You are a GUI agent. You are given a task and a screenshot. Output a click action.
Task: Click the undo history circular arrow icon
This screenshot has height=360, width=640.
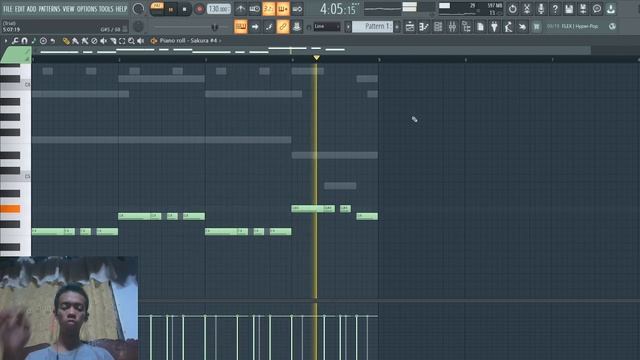click(x=513, y=9)
